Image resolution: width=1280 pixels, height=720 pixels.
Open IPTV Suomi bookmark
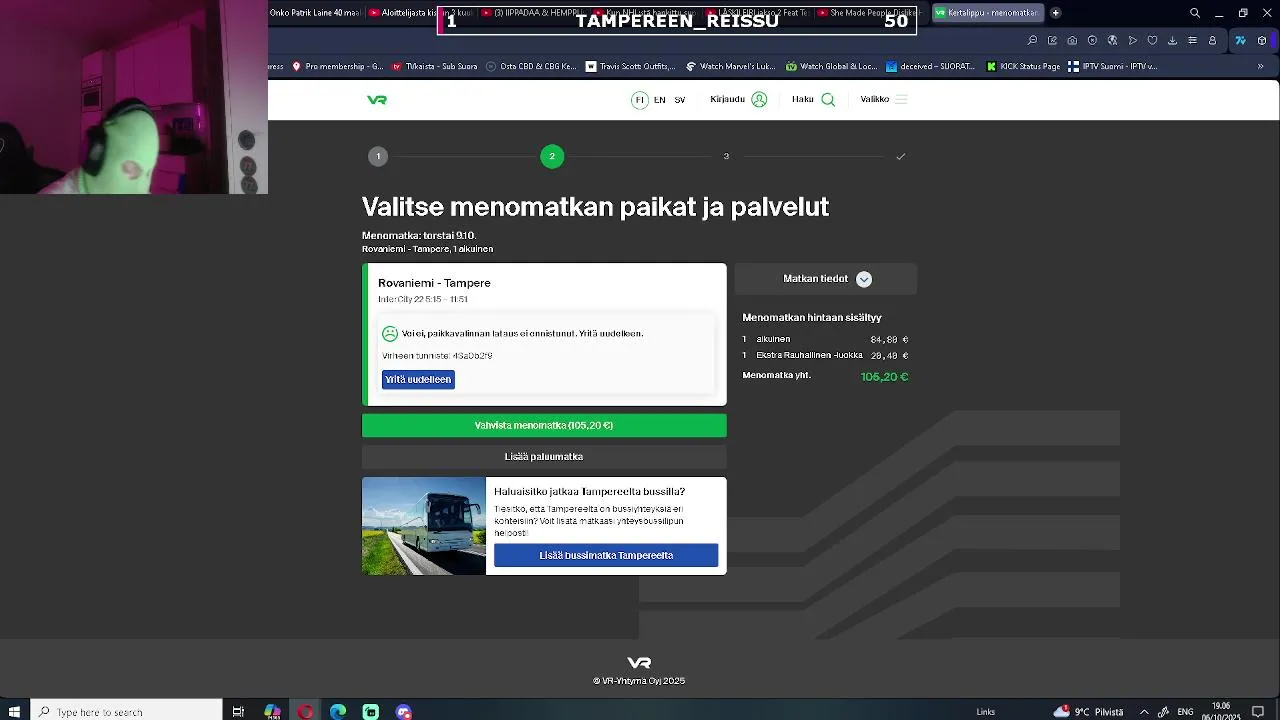pyautogui.click(x=1112, y=67)
